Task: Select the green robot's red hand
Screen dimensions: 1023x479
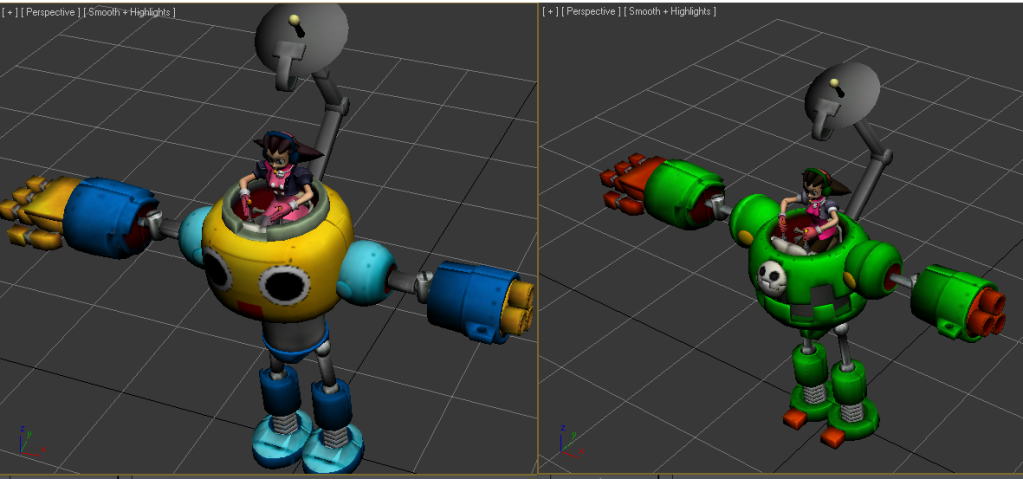Action: coord(630,181)
